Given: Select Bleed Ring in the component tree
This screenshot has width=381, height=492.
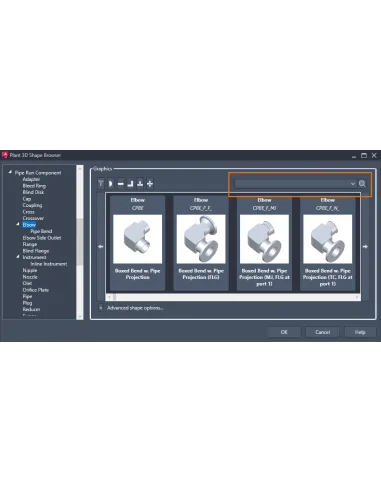Looking at the screenshot, I should coord(34,186).
